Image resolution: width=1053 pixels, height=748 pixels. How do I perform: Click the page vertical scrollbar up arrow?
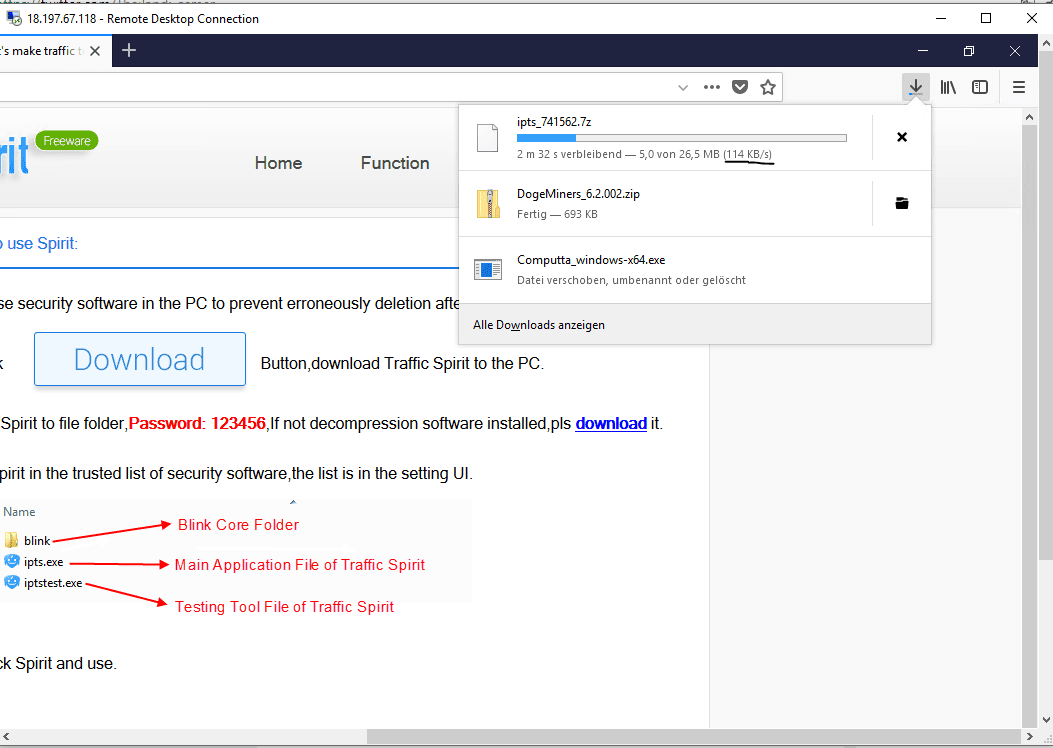[1029, 118]
